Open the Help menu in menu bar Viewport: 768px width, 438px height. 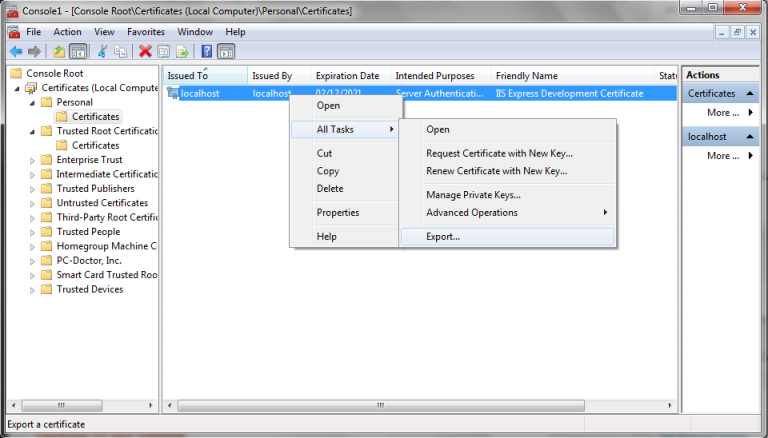235,32
